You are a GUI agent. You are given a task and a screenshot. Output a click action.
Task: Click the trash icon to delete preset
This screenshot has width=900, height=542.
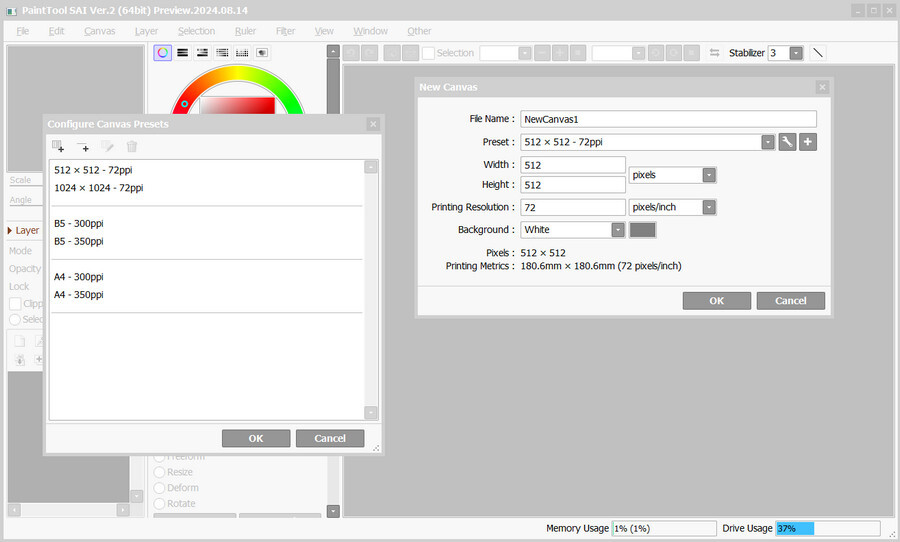pos(132,146)
